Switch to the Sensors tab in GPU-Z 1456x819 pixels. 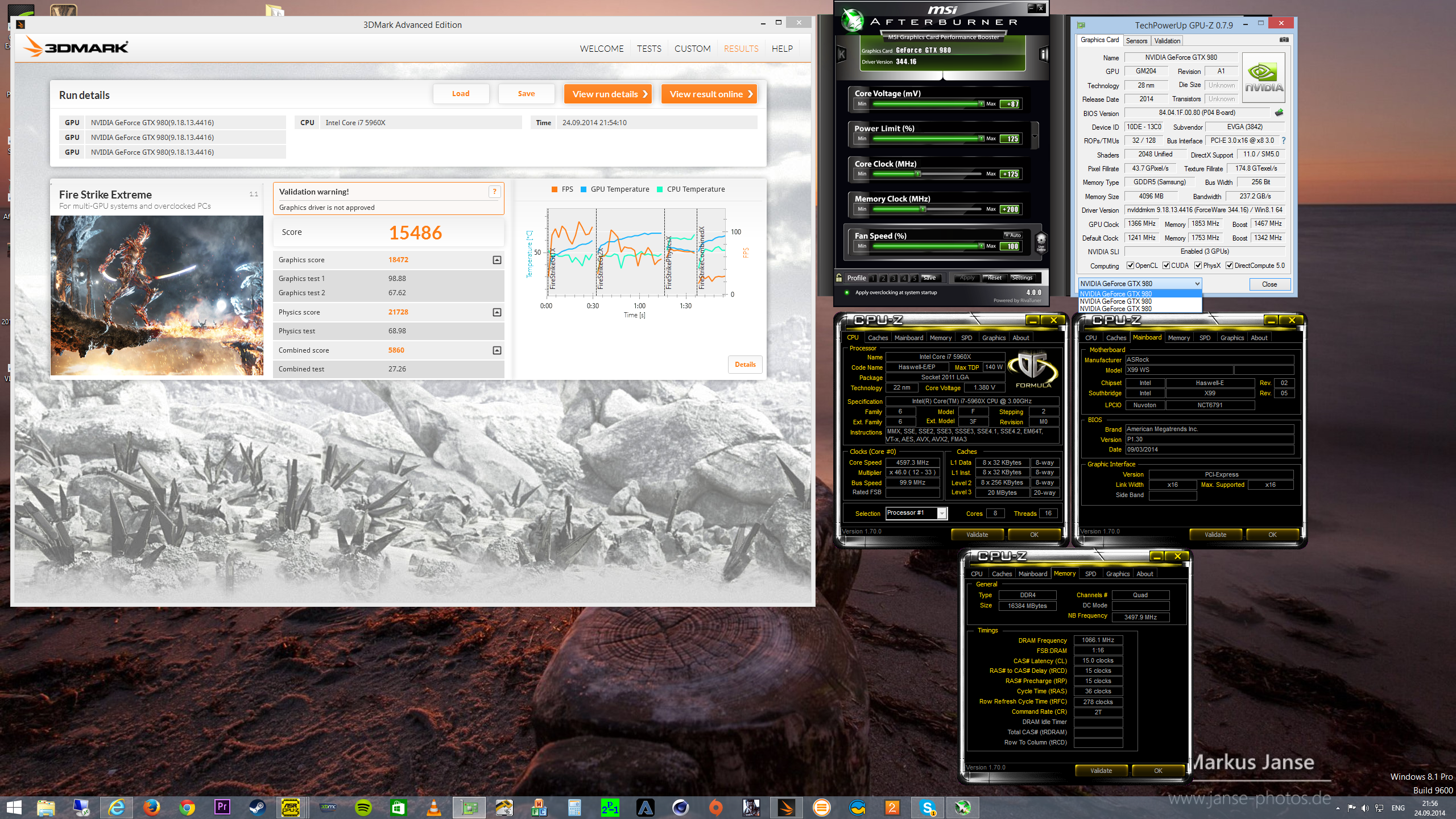pos(1136,41)
